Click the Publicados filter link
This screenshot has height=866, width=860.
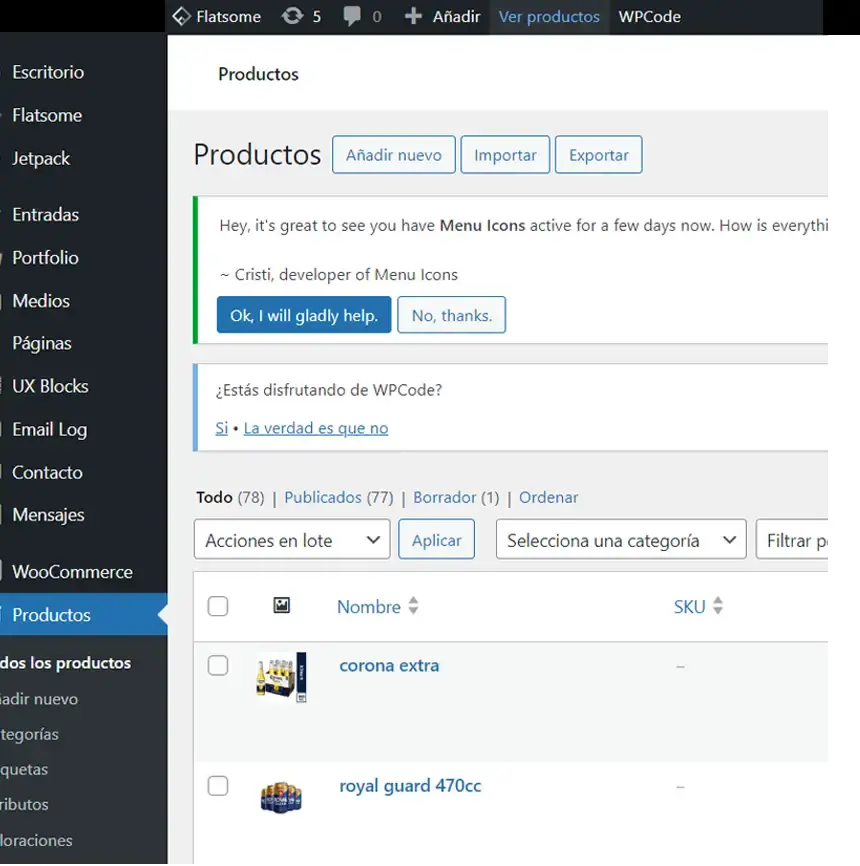323,497
